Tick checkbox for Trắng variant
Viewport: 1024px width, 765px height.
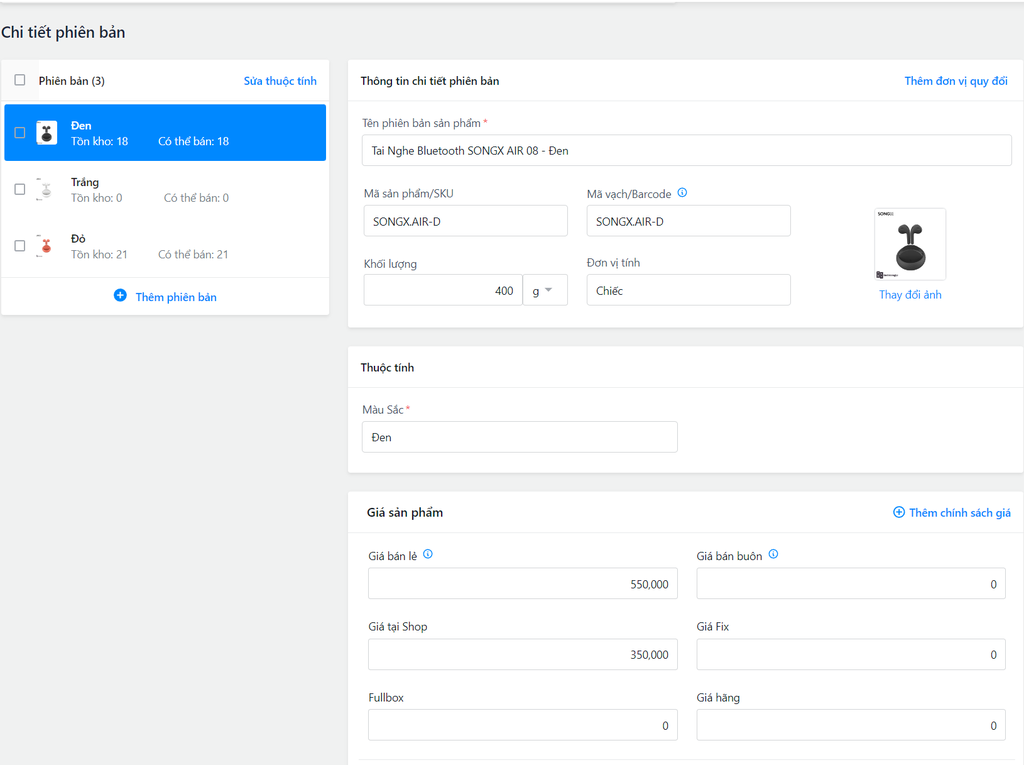pos(20,189)
